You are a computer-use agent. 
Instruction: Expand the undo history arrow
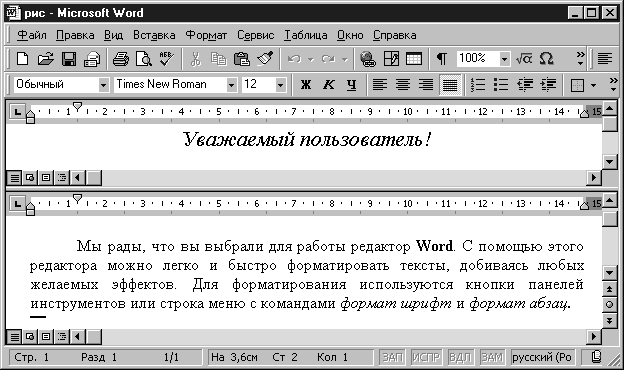point(311,60)
